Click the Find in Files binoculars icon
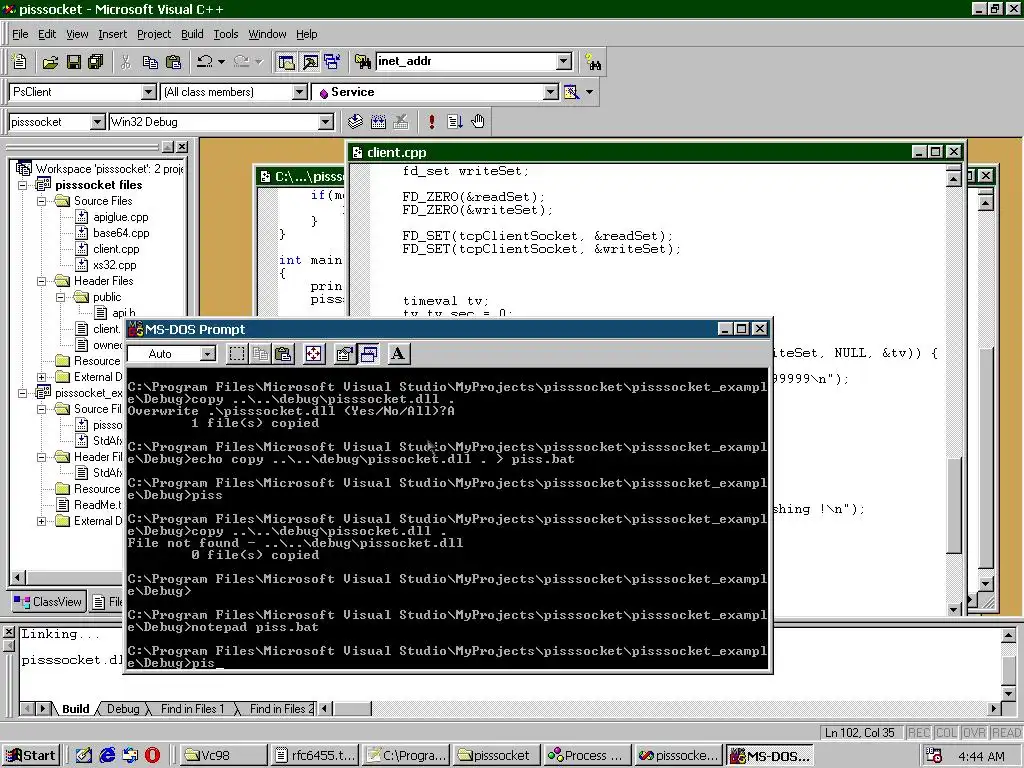 tap(362, 62)
